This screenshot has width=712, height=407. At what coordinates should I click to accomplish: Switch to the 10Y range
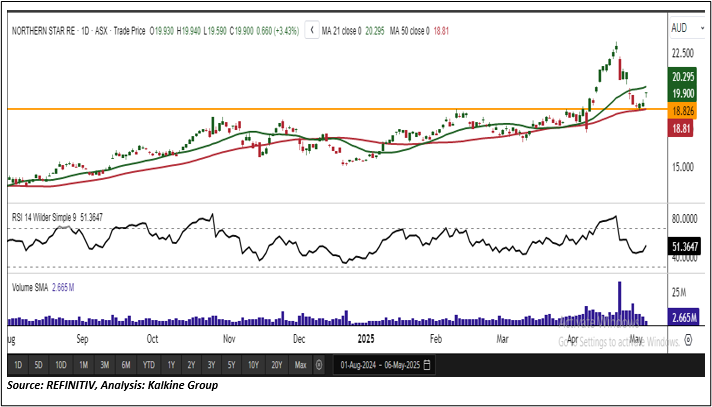point(253,365)
